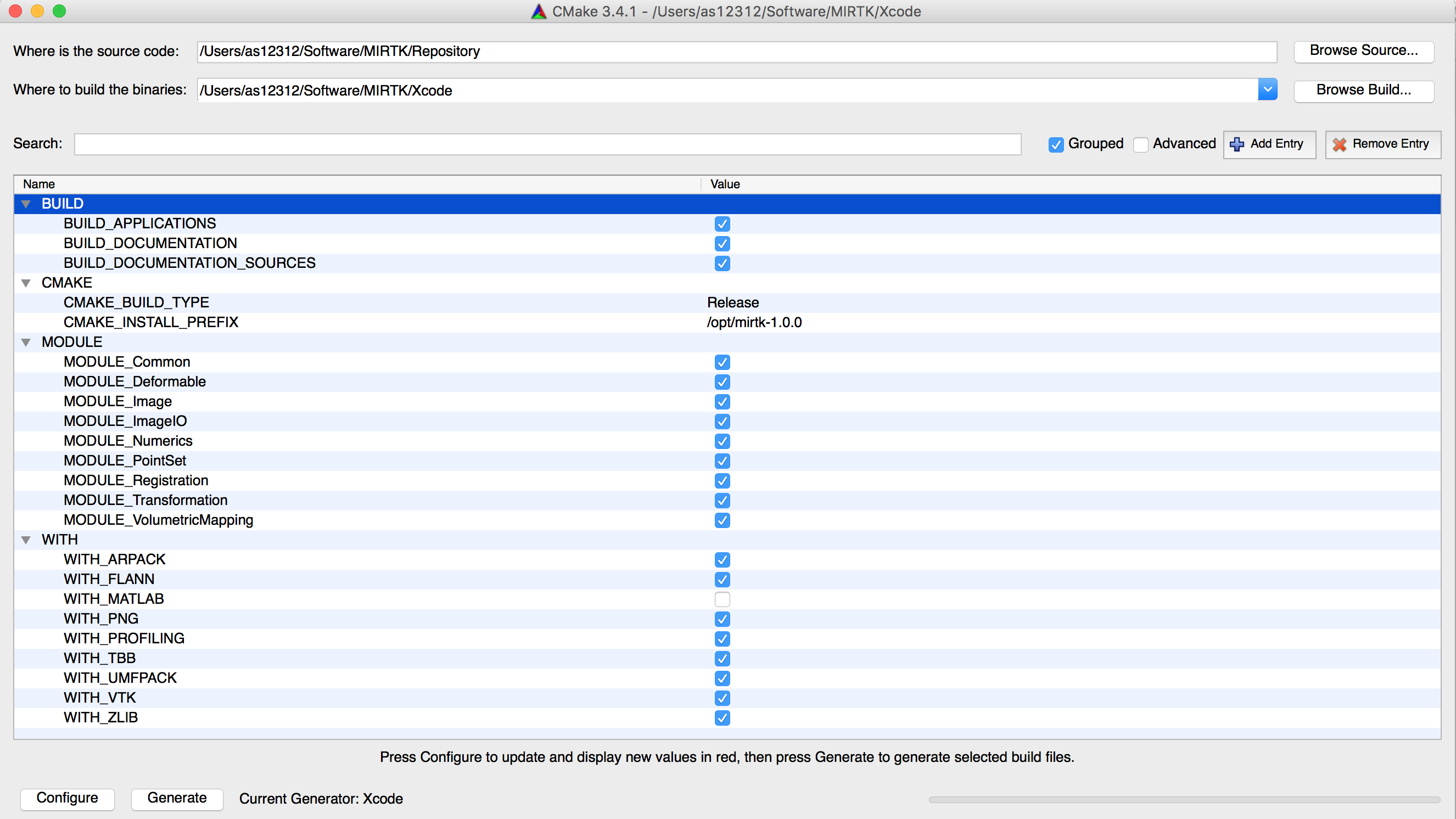Image resolution: width=1456 pixels, height=819 pixels.
Task: Select the CMAKE_BUILD_TYPE Release value
Action: coord(733,302)
